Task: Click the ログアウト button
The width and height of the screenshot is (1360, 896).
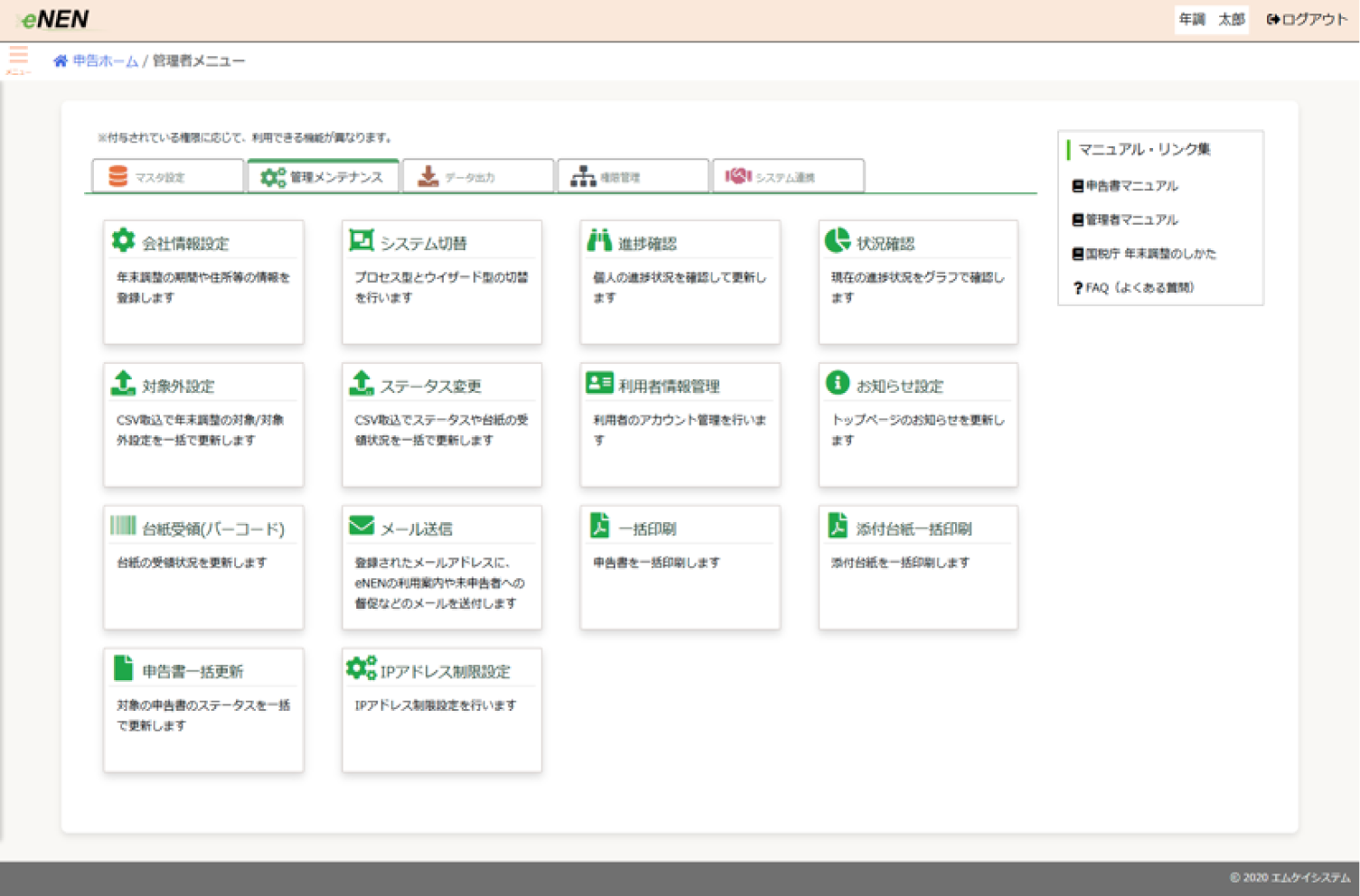Action: (x=1307, y=19)
